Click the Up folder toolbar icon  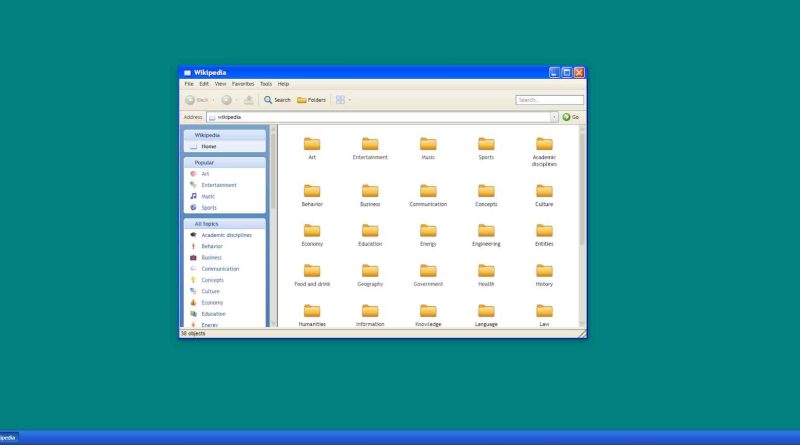coord(248,100)
